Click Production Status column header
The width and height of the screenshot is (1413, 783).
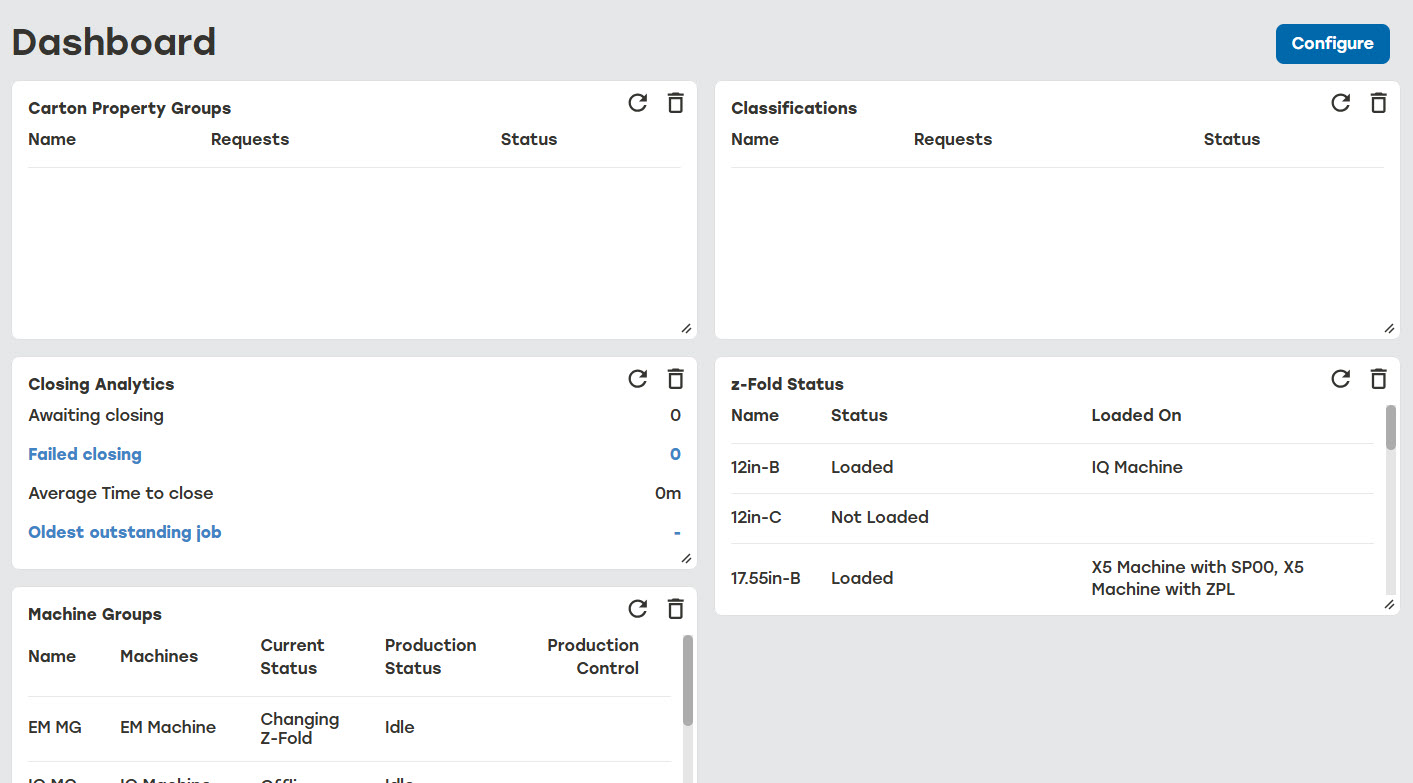click(x=431, y=656)
